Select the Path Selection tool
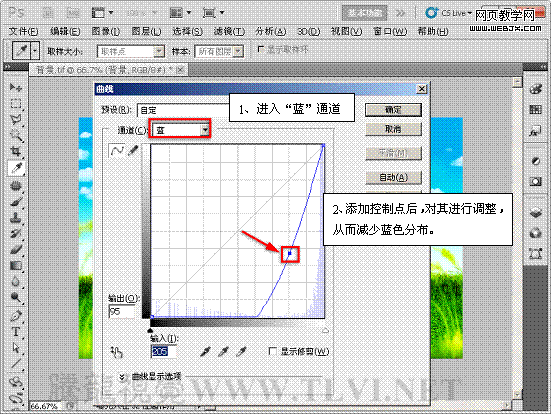This screenshot has width=551, height=414. point(16,348)
